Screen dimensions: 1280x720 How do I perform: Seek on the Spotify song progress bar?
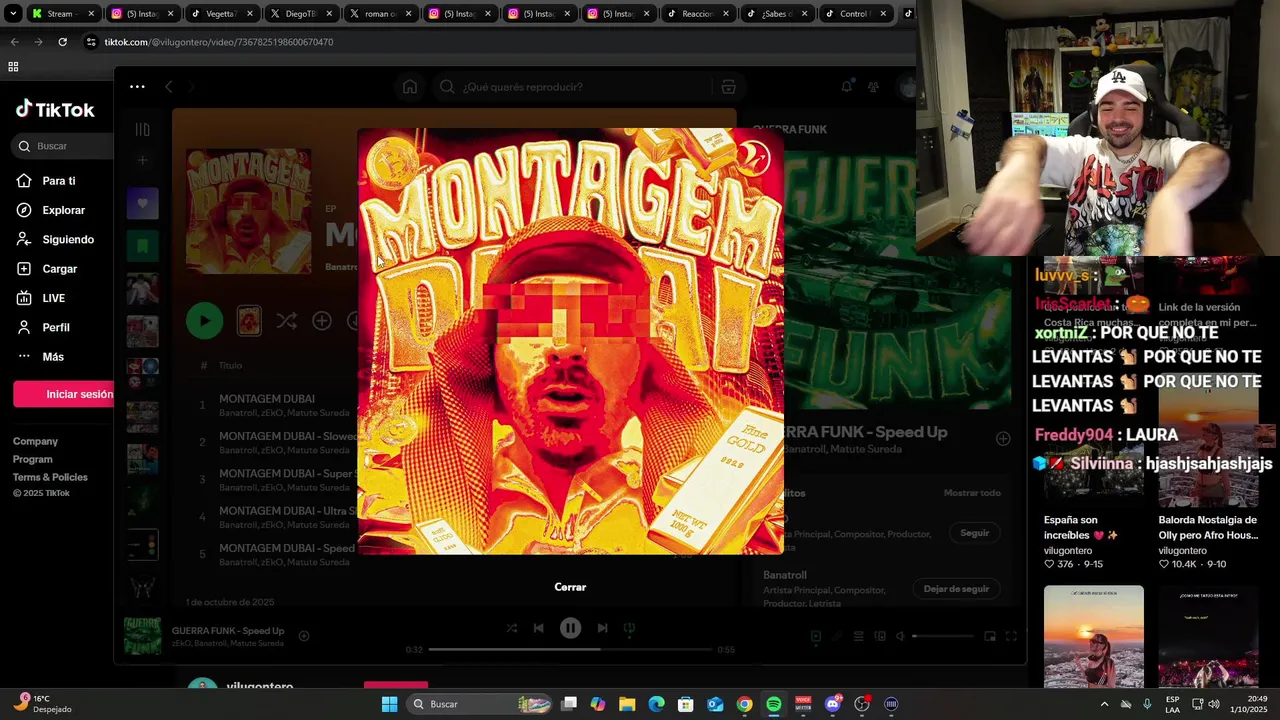(x=570, y=649)
